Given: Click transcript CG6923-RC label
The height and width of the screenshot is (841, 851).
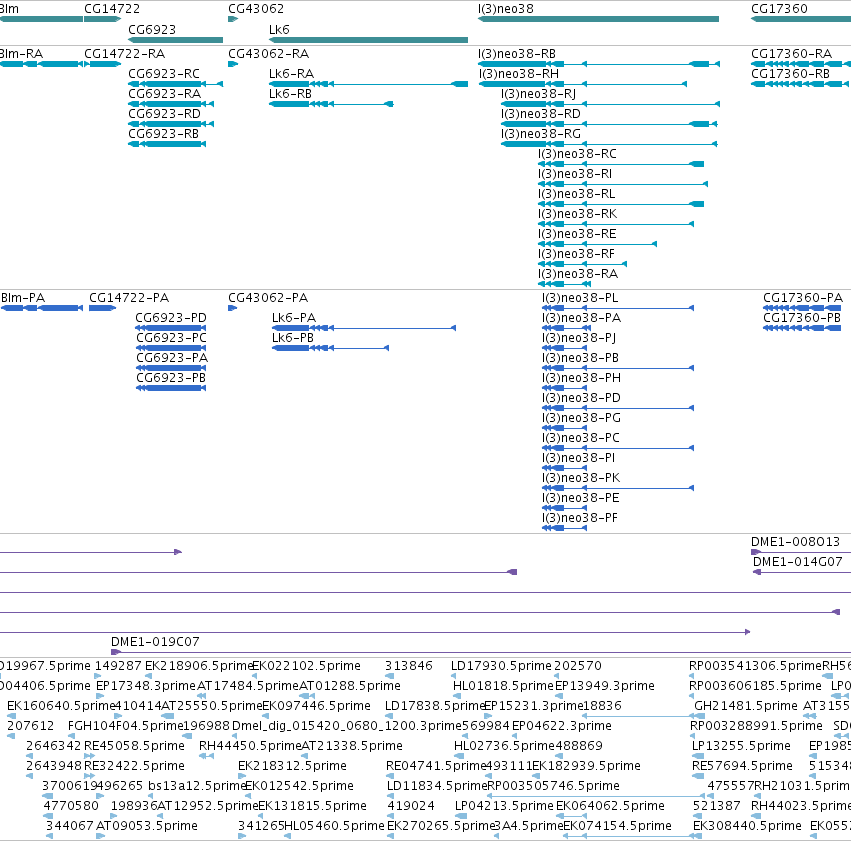Looking at the screenshot, I should (164, 74).
